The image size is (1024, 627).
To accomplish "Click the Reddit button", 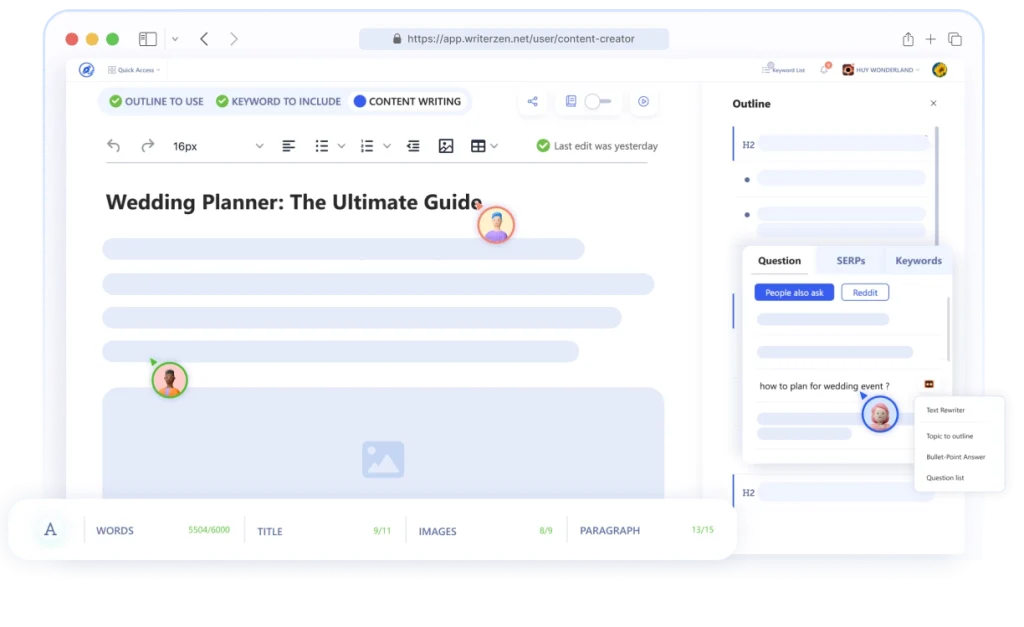I will click(865, 292).
